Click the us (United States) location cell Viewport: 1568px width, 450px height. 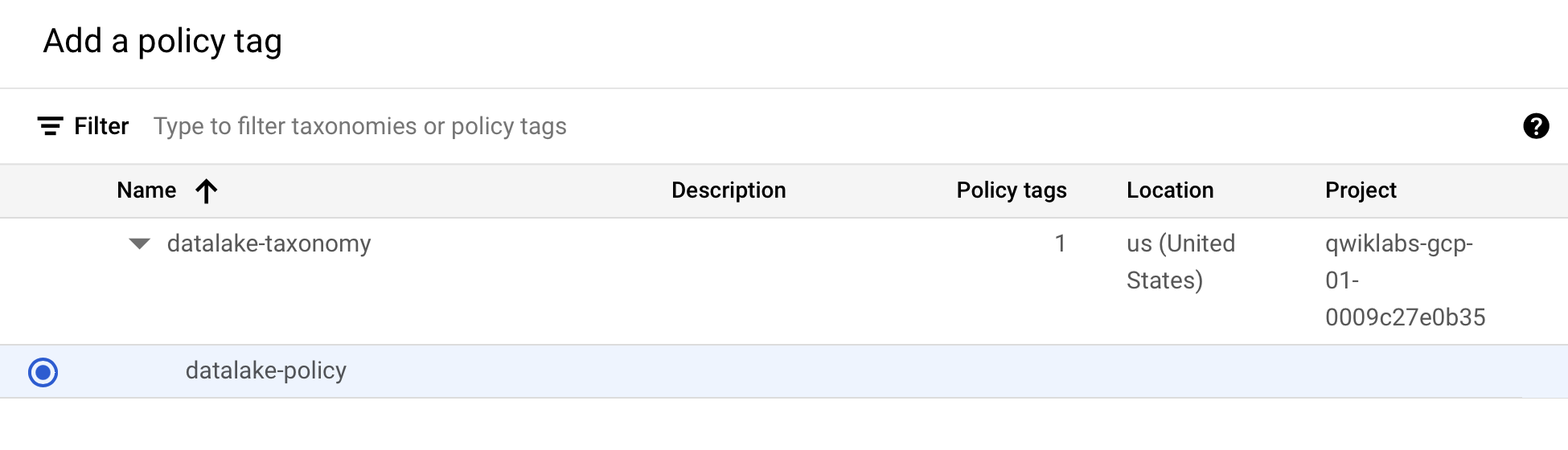click(1180, 262)
